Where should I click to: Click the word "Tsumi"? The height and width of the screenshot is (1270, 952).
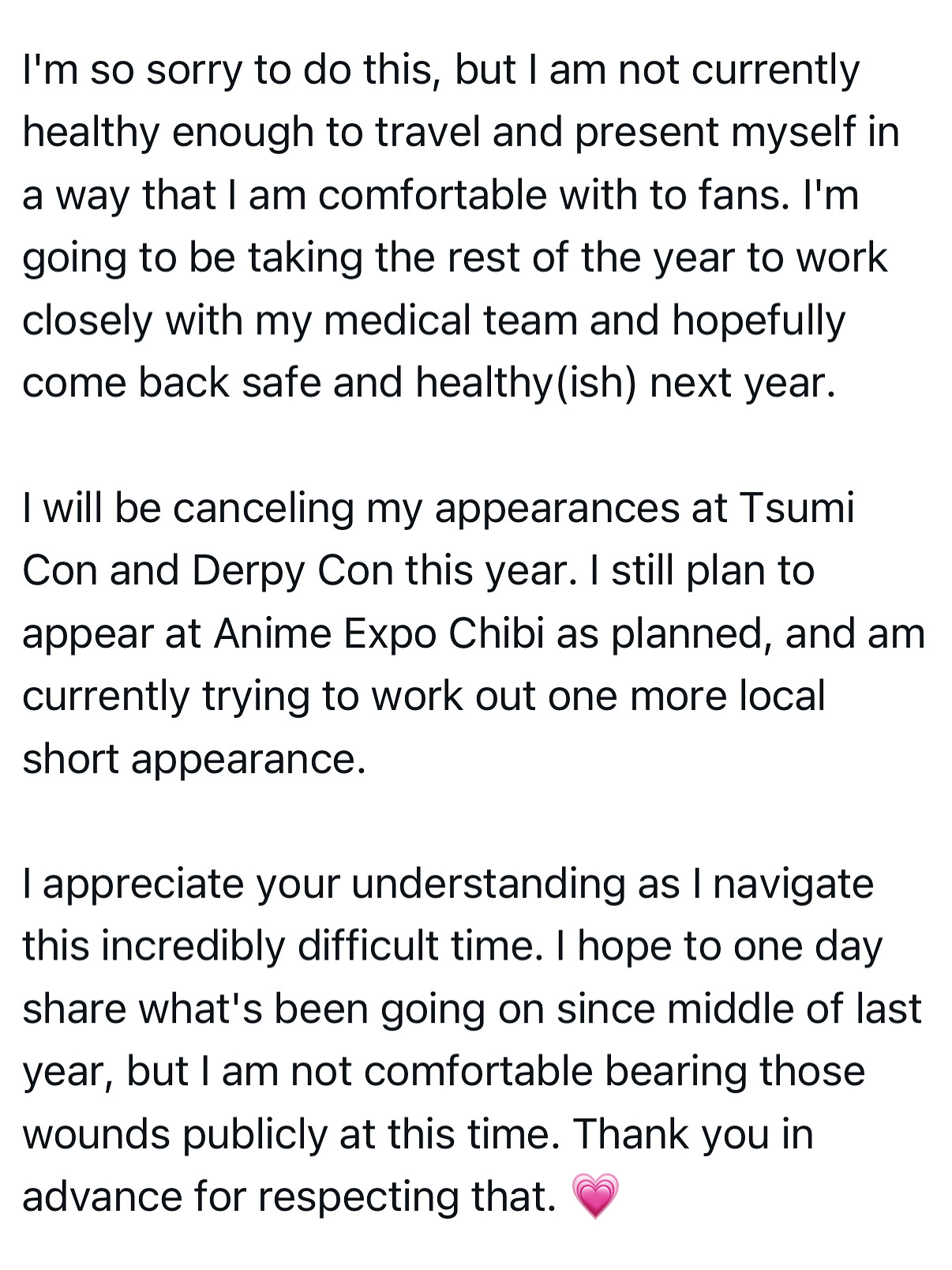pos(796,508)
